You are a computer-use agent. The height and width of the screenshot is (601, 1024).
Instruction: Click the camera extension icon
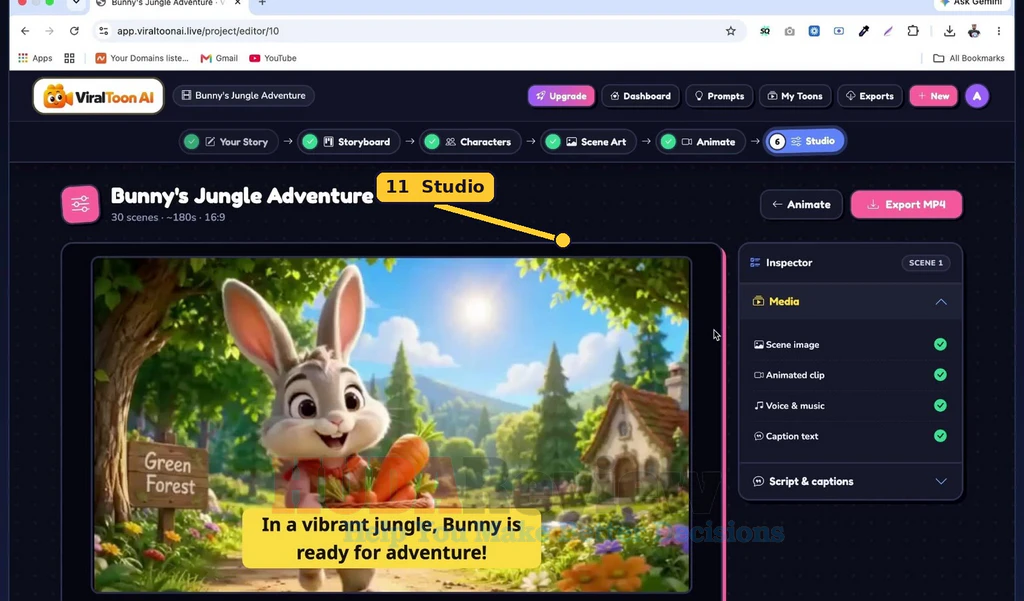coord(790,31)
